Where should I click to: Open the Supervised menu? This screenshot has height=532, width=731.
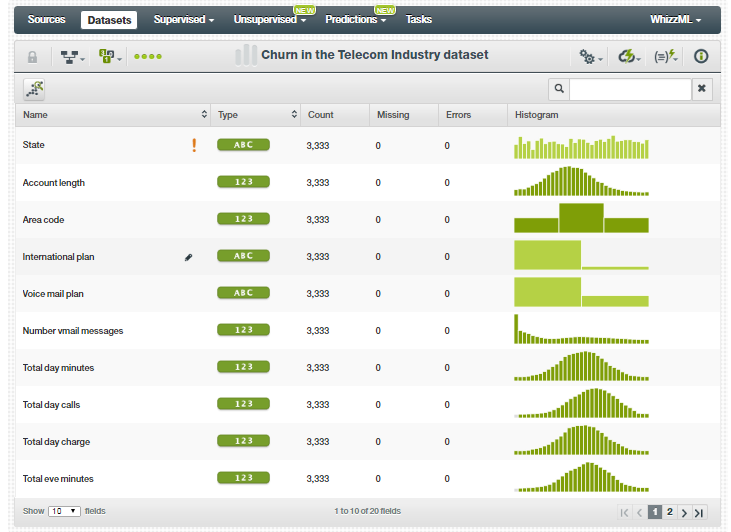click(183, 20)
